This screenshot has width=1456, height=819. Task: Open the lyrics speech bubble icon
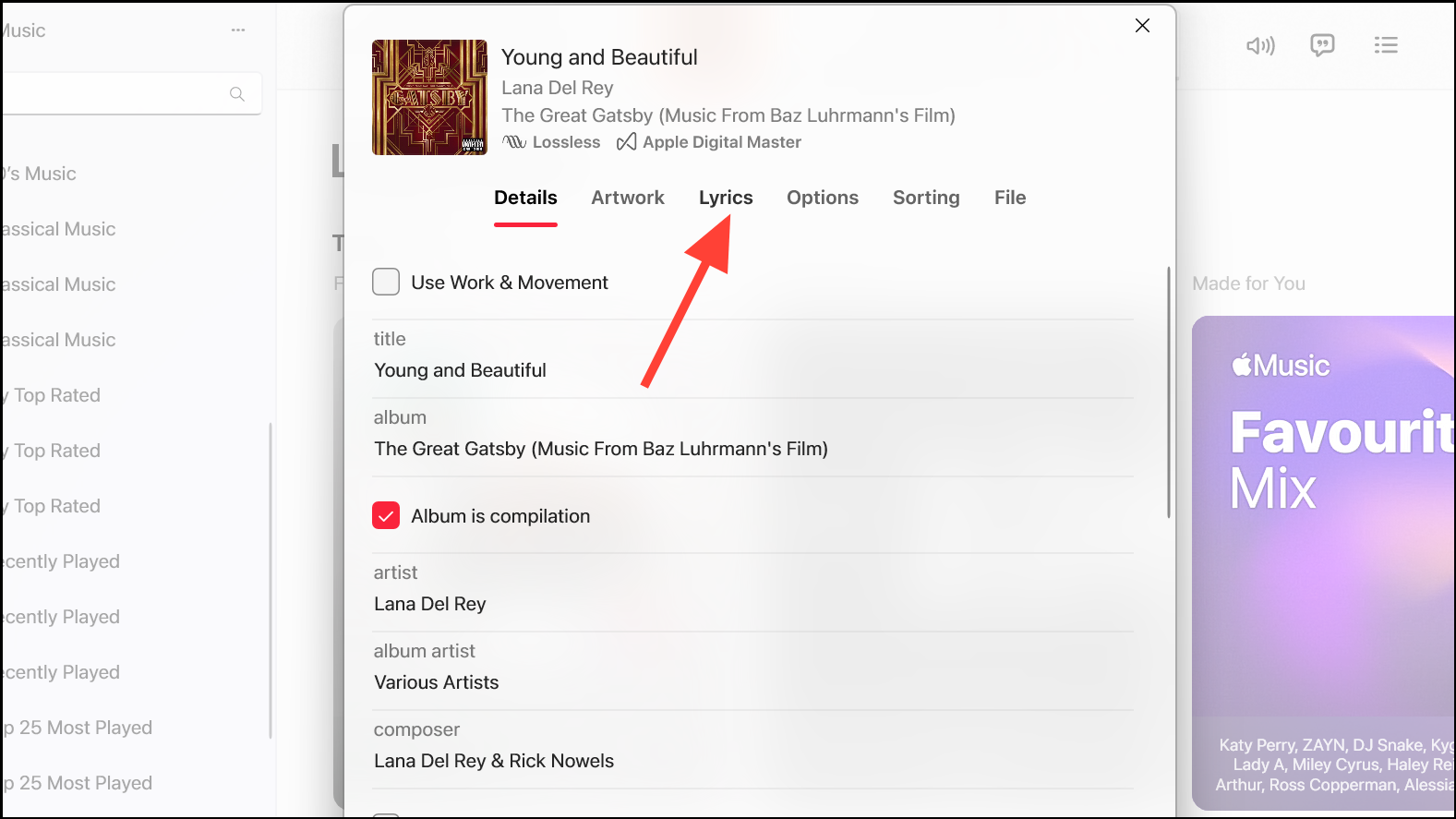pos(1322,45)
